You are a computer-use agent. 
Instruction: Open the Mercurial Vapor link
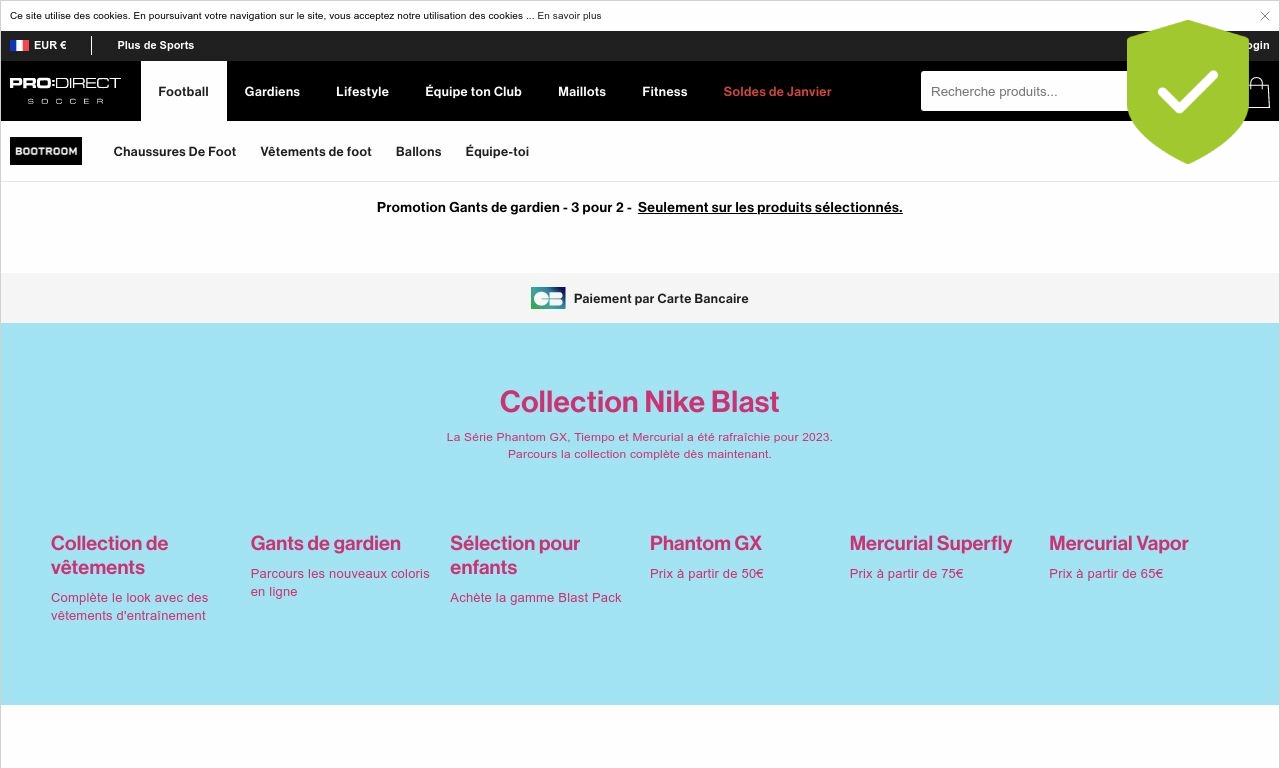pos(1119,543)
